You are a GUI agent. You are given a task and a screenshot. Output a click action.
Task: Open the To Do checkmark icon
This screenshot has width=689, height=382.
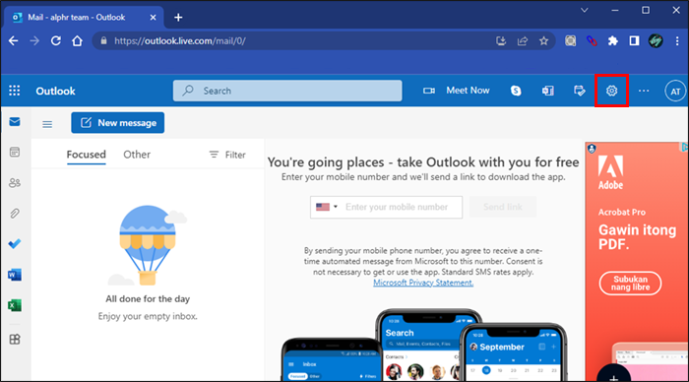[x=15, y=244]
